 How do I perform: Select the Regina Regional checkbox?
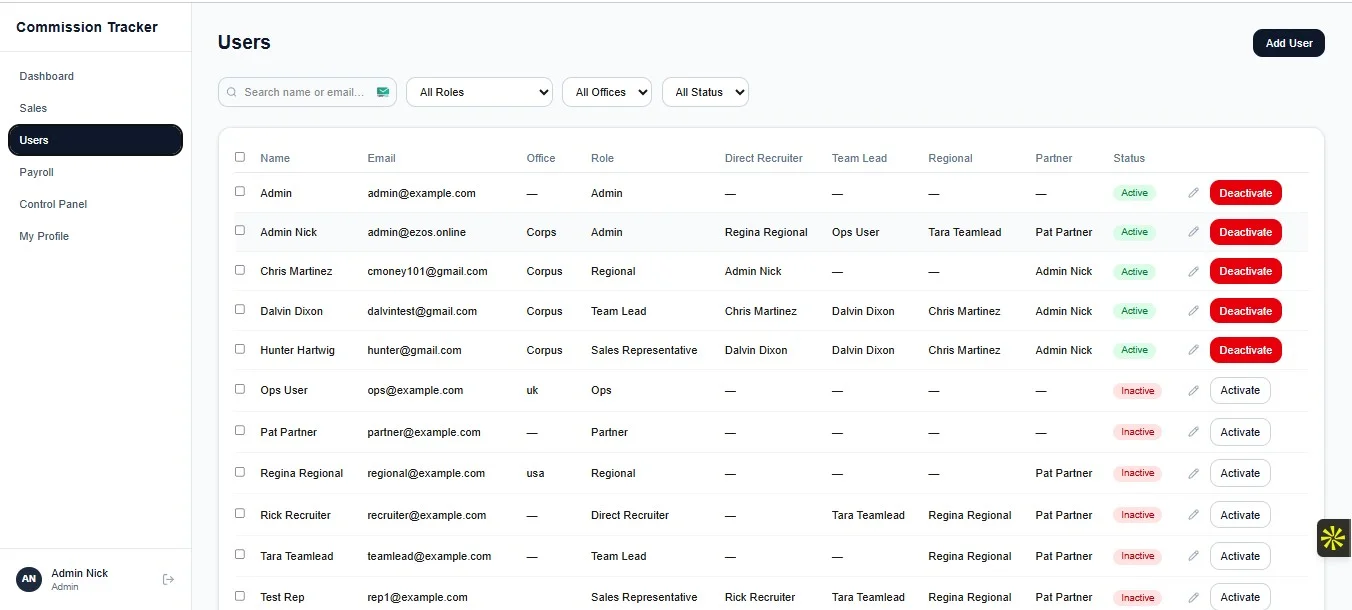[x=240, y=472]
